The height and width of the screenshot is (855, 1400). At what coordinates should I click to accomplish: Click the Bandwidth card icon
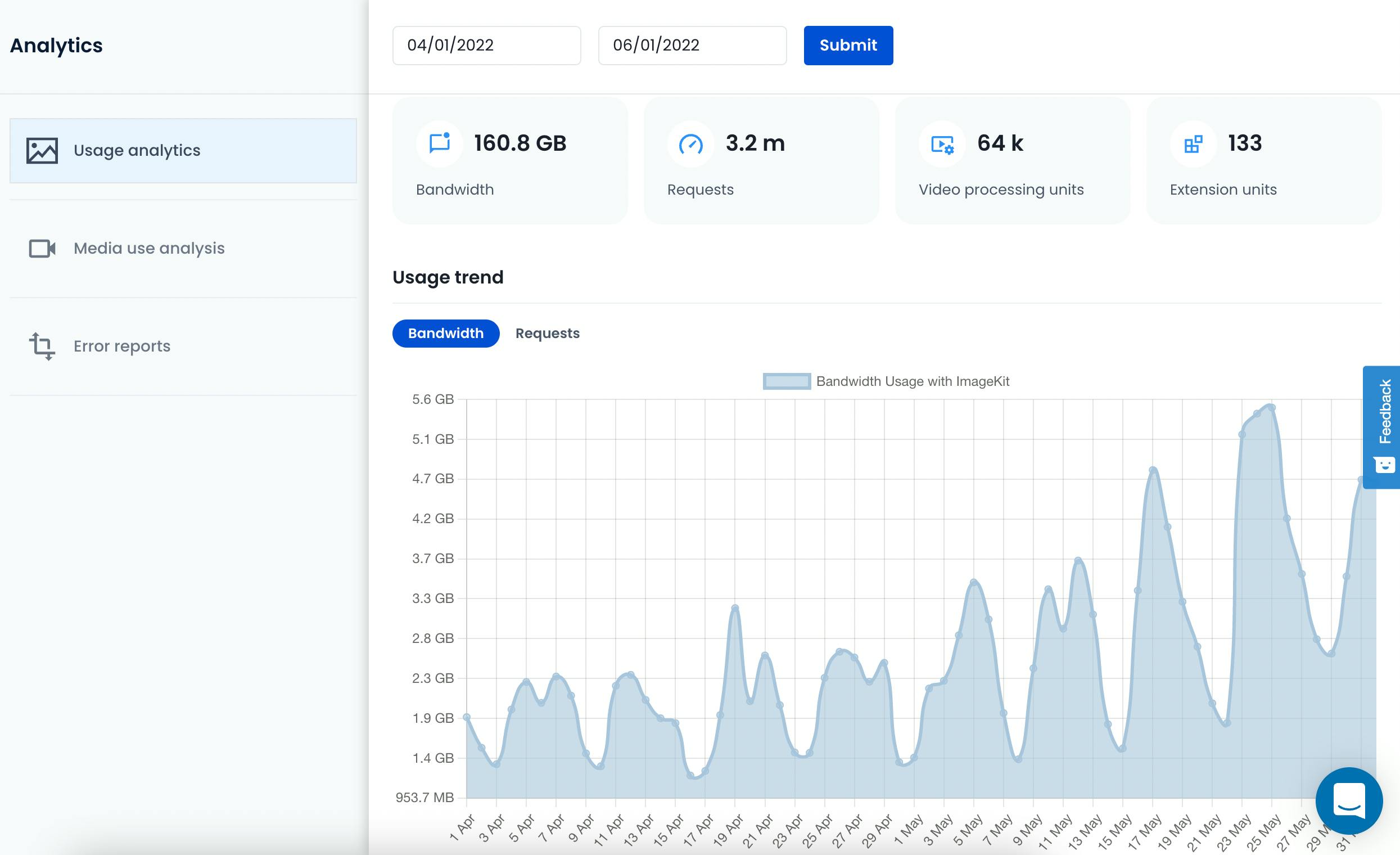tap(439, 143)
